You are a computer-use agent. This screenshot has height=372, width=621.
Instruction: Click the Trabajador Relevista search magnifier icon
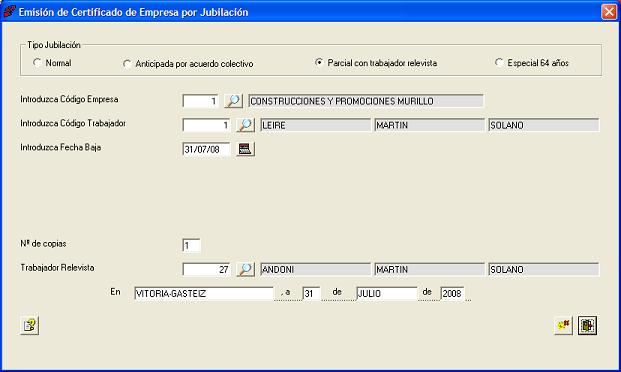[246, 269]
